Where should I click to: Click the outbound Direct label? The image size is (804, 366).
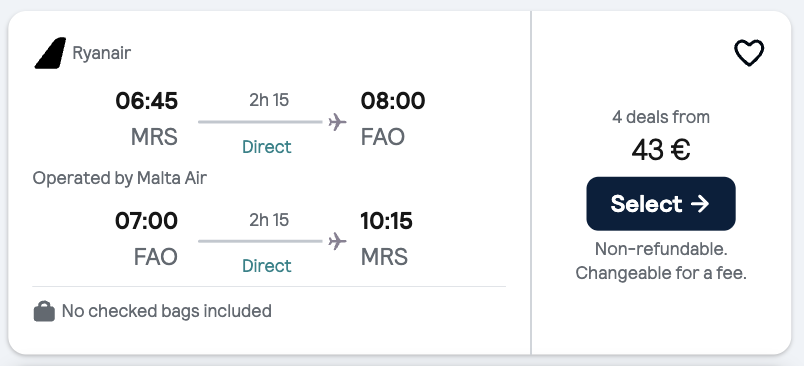[x=267, y=147]
